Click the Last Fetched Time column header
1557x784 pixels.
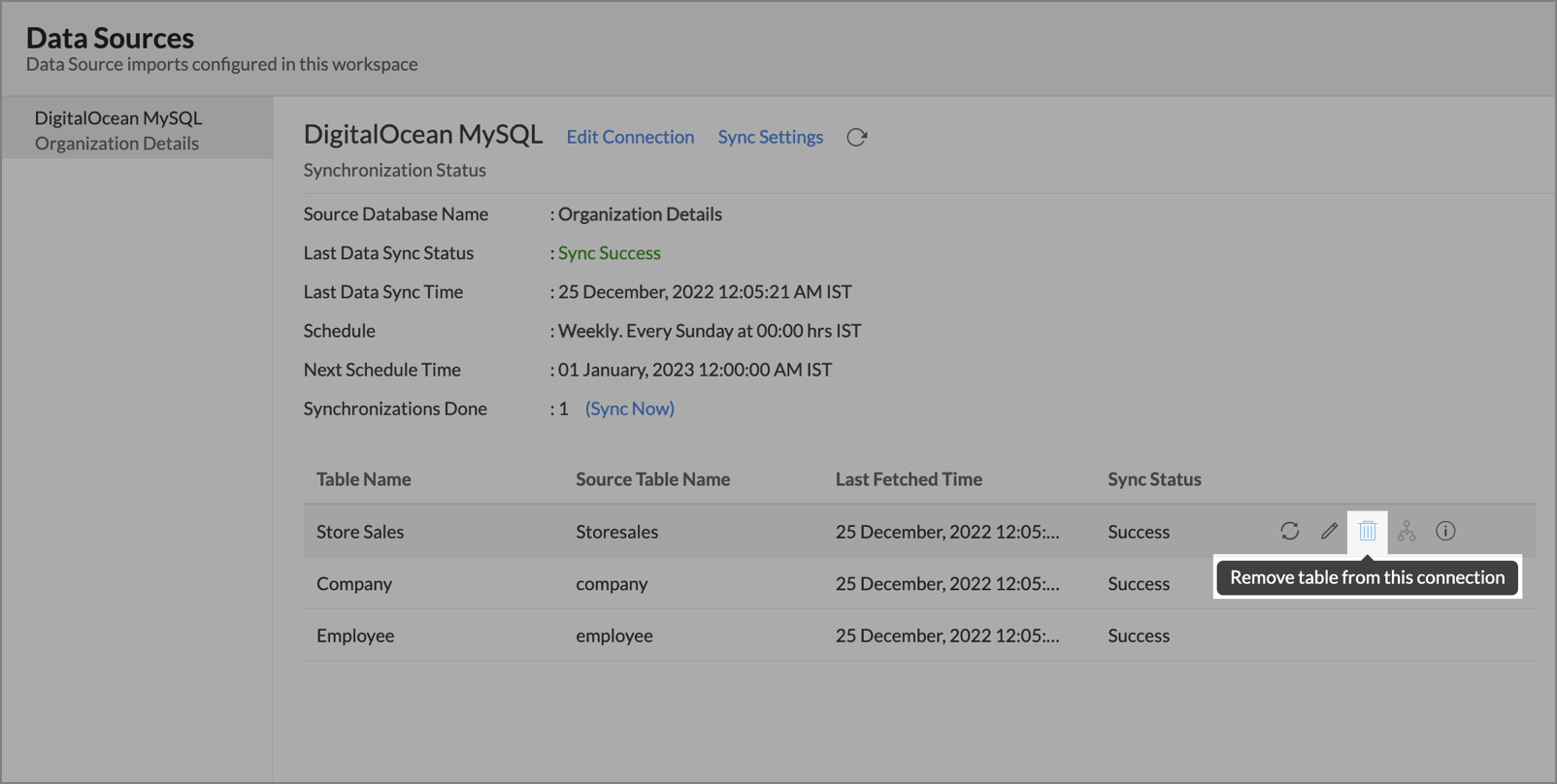[x=909, y=479]
